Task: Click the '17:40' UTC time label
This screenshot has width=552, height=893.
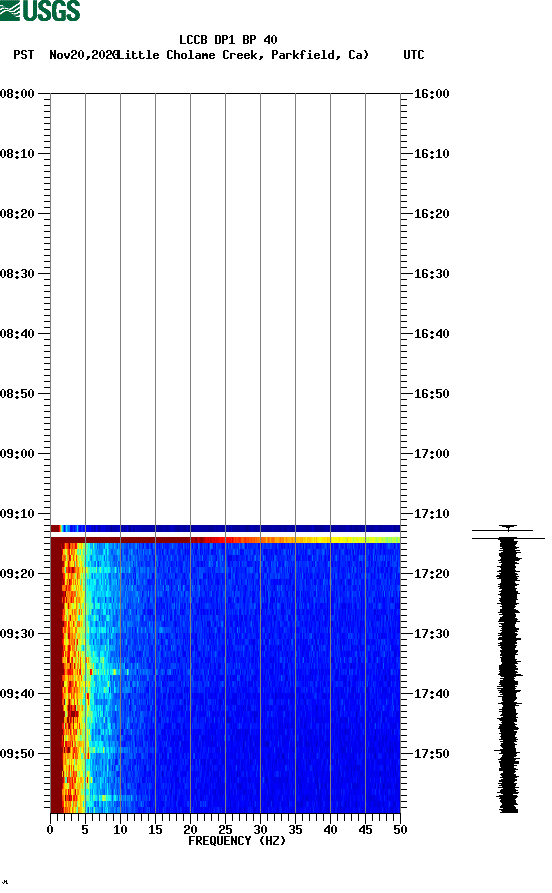Action: click(x=431, y=694)
